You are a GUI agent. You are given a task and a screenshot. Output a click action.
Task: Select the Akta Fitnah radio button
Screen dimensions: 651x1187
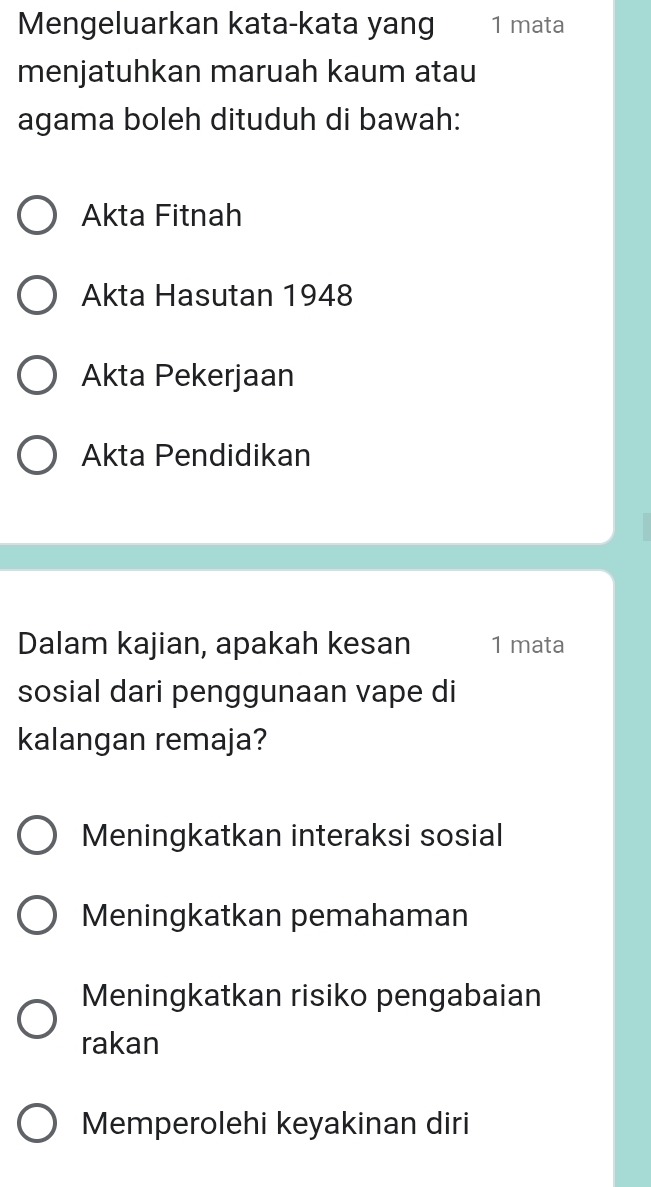pyautogui.click(x=37, y=216)
